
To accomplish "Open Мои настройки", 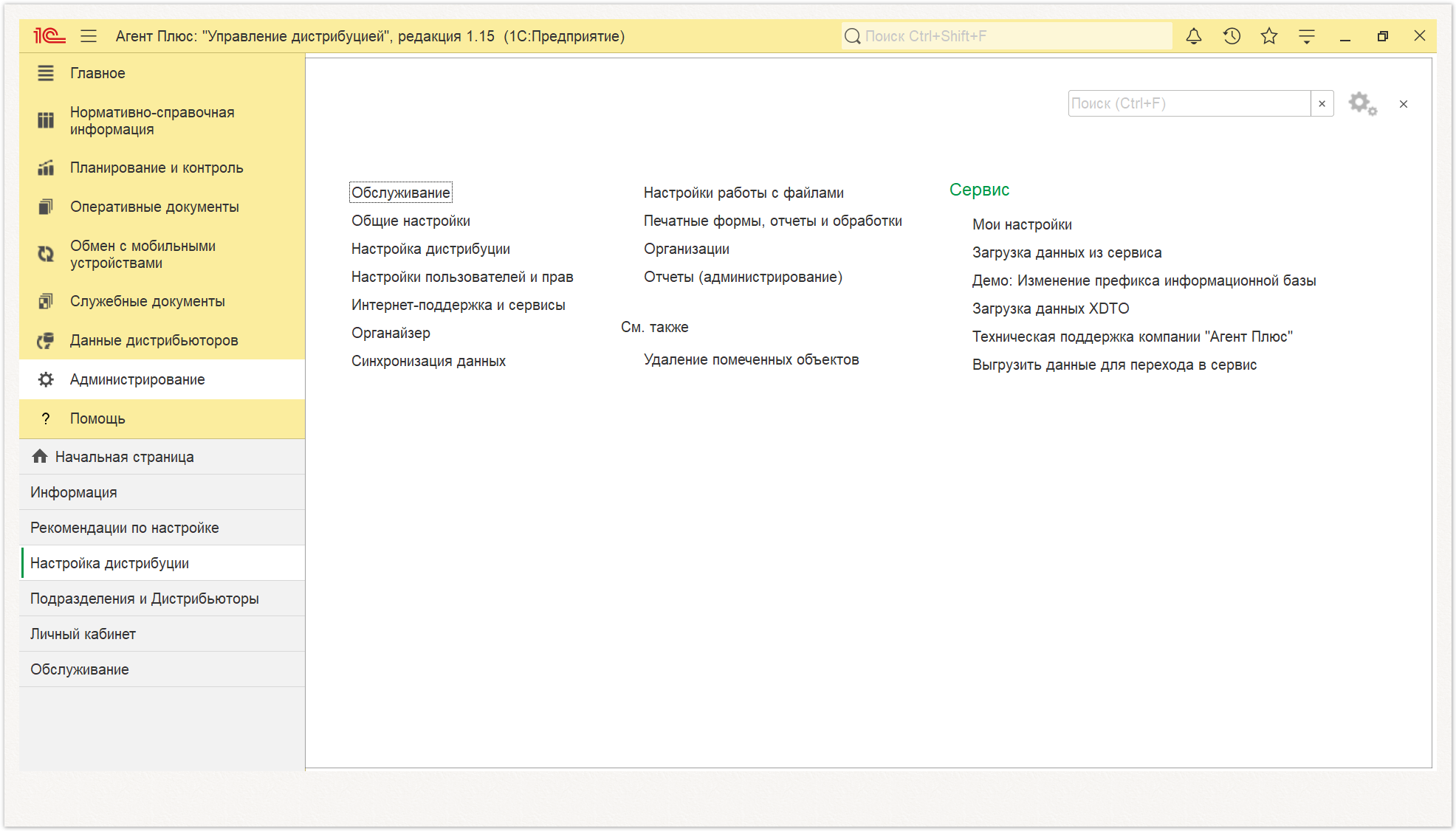I will (x=1022, y=224).
